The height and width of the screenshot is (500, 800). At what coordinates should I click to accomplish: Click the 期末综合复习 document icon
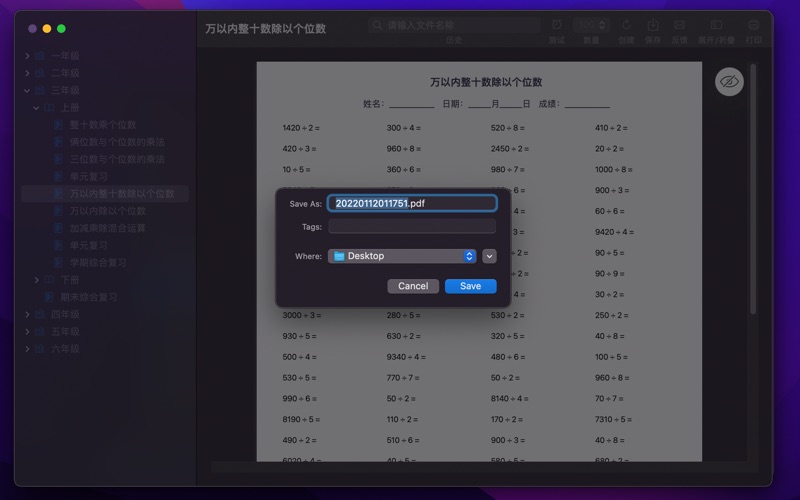point(46,297)
